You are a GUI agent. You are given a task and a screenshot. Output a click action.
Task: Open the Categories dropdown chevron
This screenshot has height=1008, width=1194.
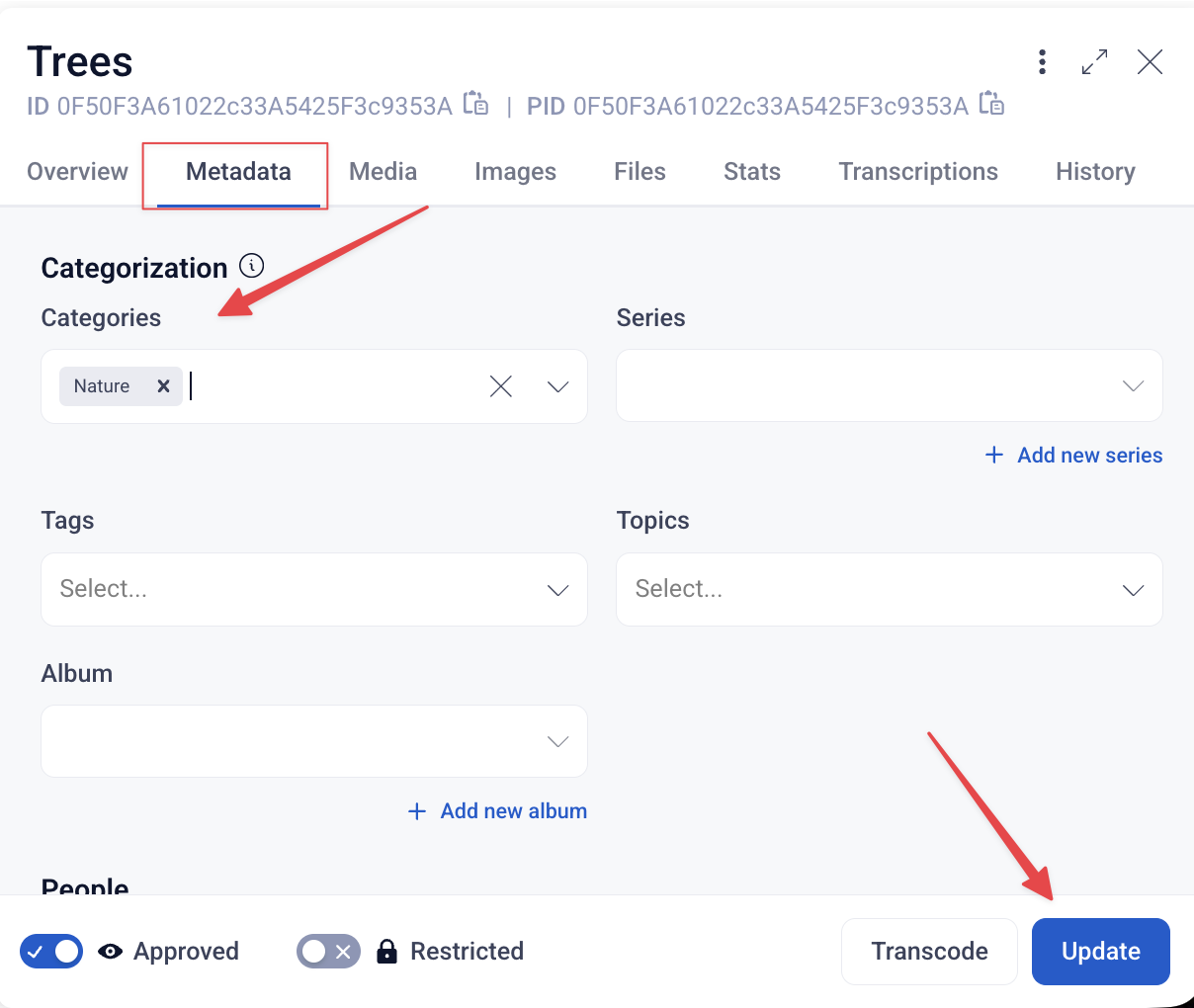558,386
